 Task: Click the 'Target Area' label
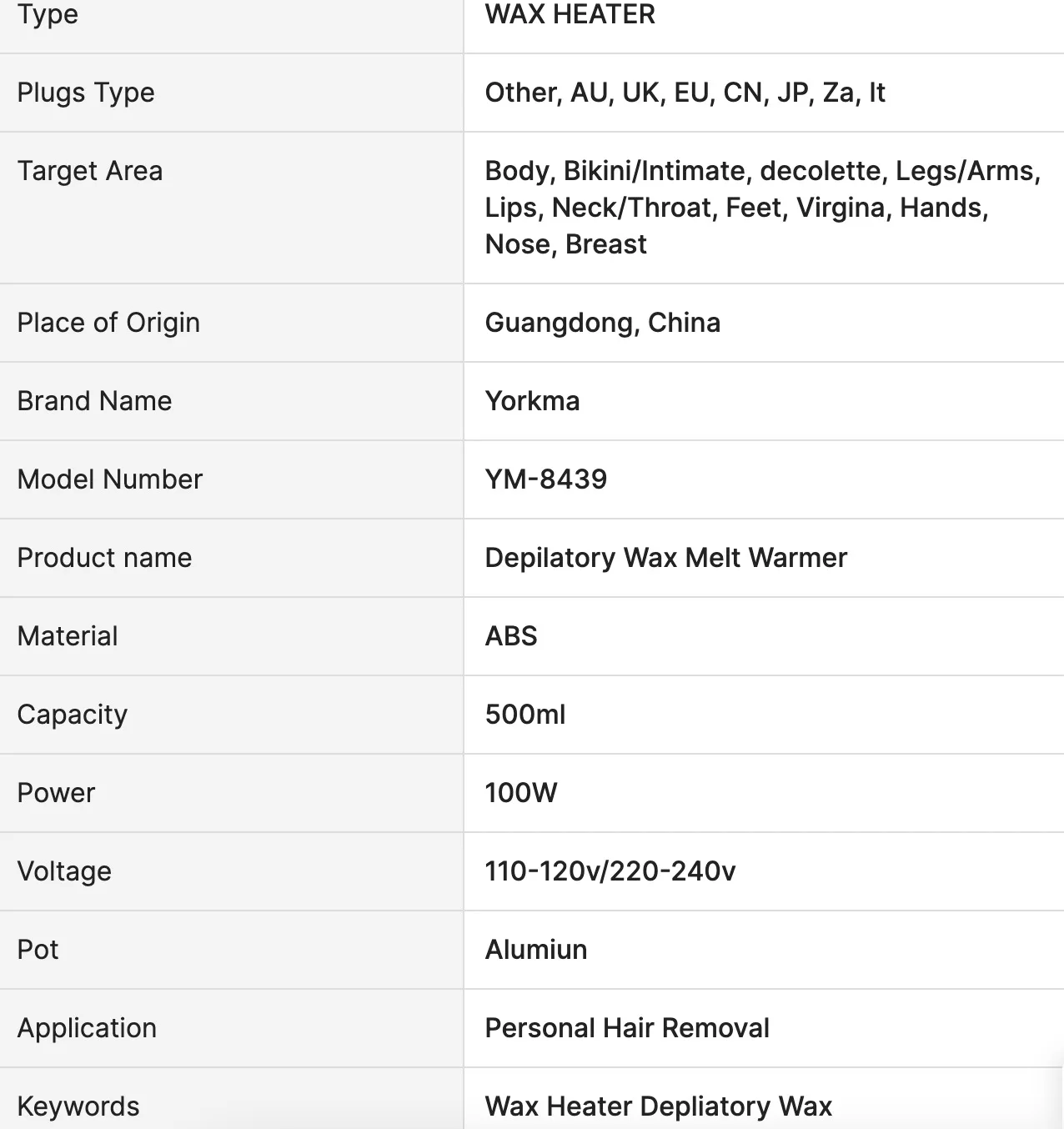(90, 171)
